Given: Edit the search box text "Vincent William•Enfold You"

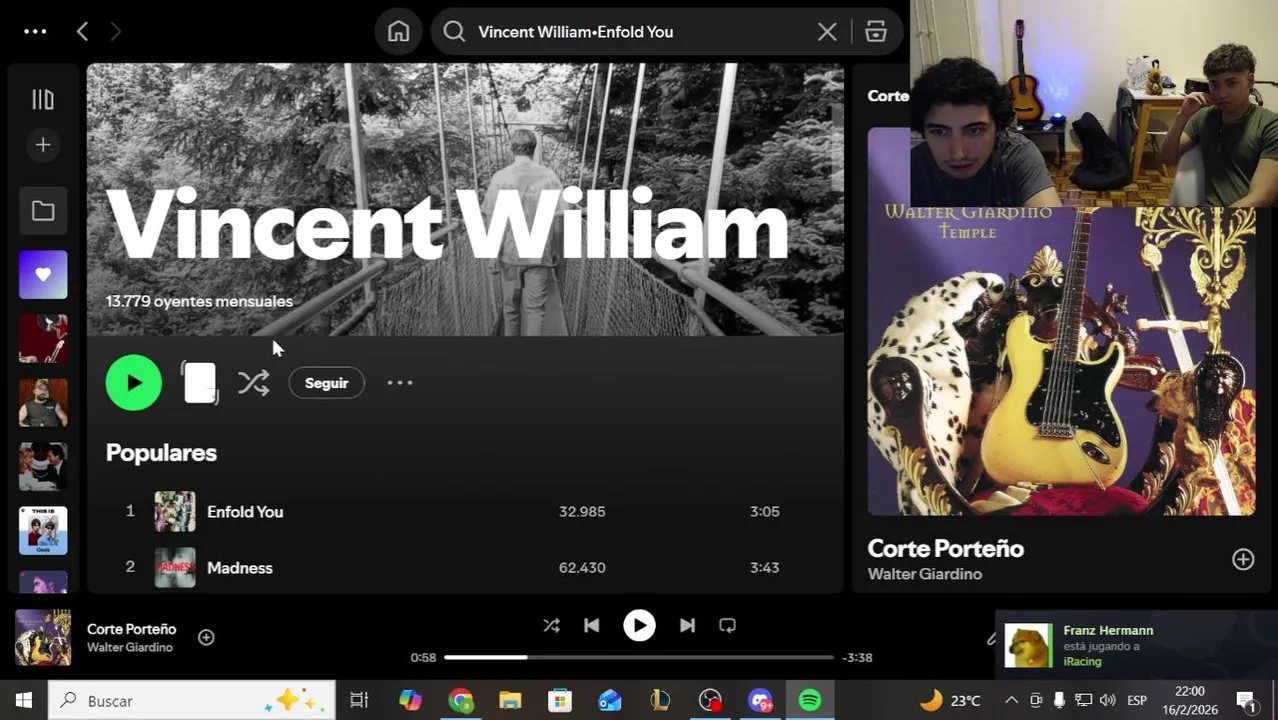Looking at the screenshot, I should coord(576,32).
